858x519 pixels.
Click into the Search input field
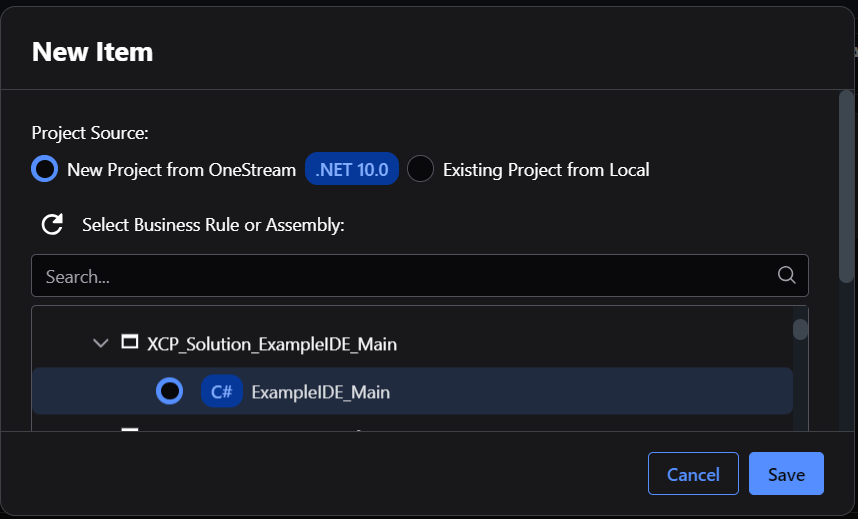[420, 275]
